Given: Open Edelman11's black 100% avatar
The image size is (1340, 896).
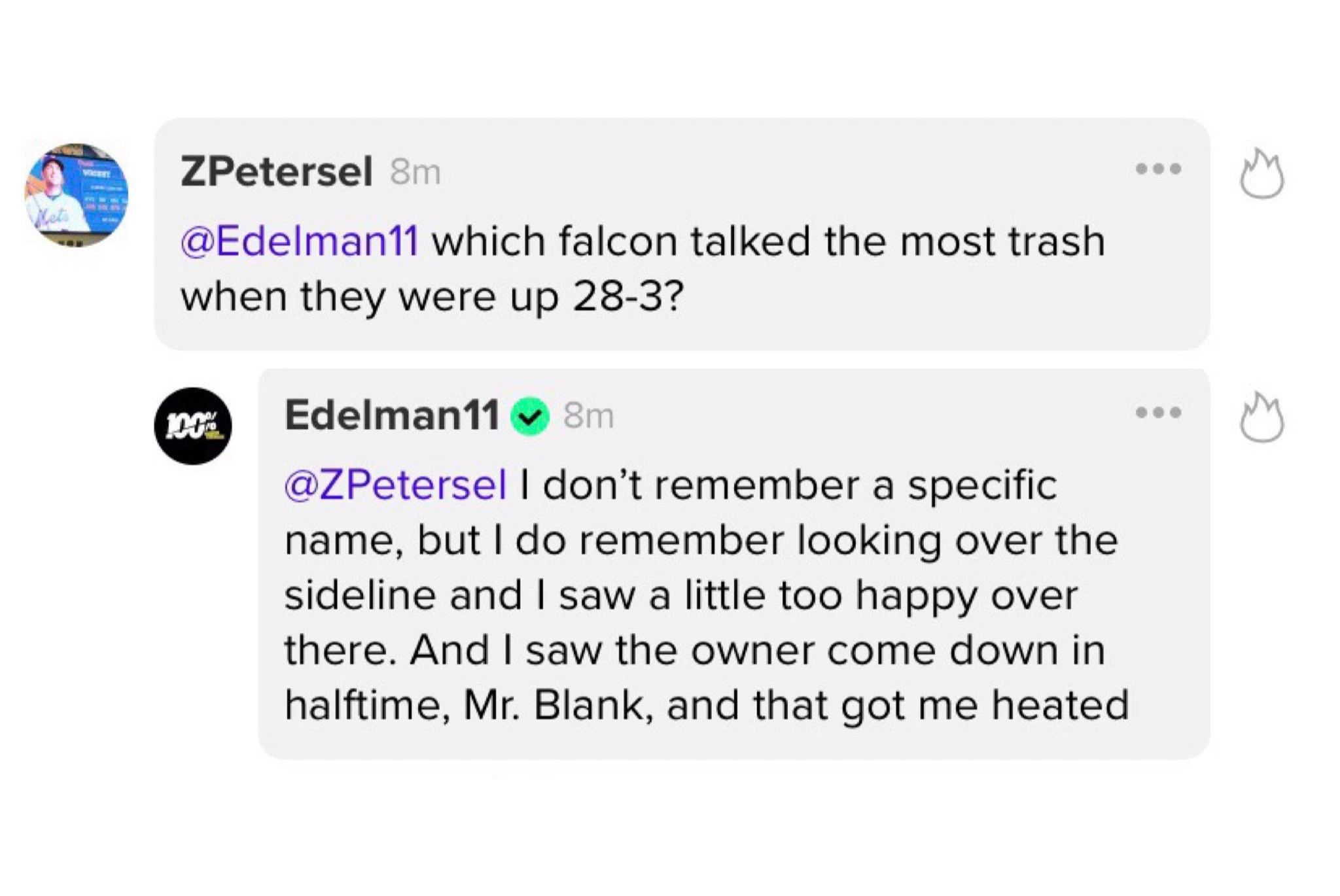Looking at the screenshot, I should point(193,426).
